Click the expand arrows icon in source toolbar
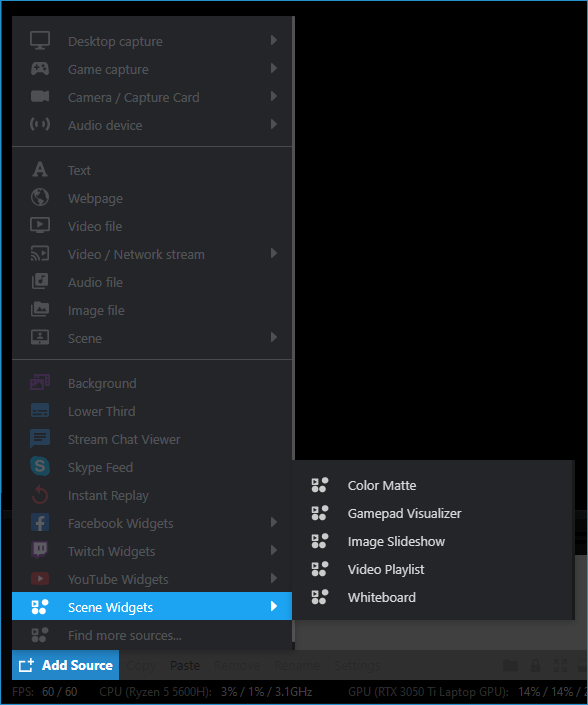The width and height of the screenshot is (588, 705). [x=560, y=665]
